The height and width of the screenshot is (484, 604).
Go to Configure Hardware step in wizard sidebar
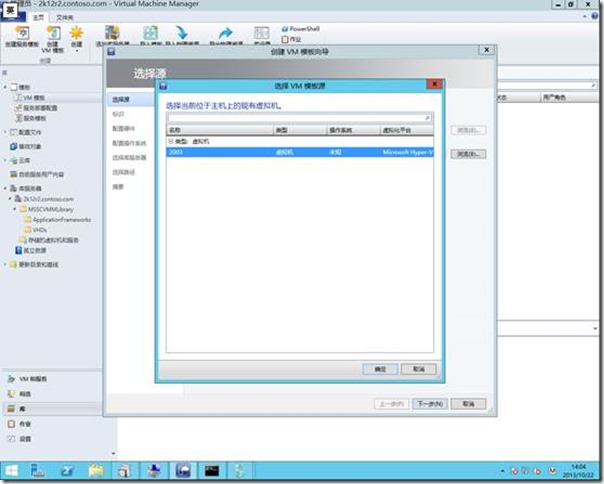click(x=123, y=128)
